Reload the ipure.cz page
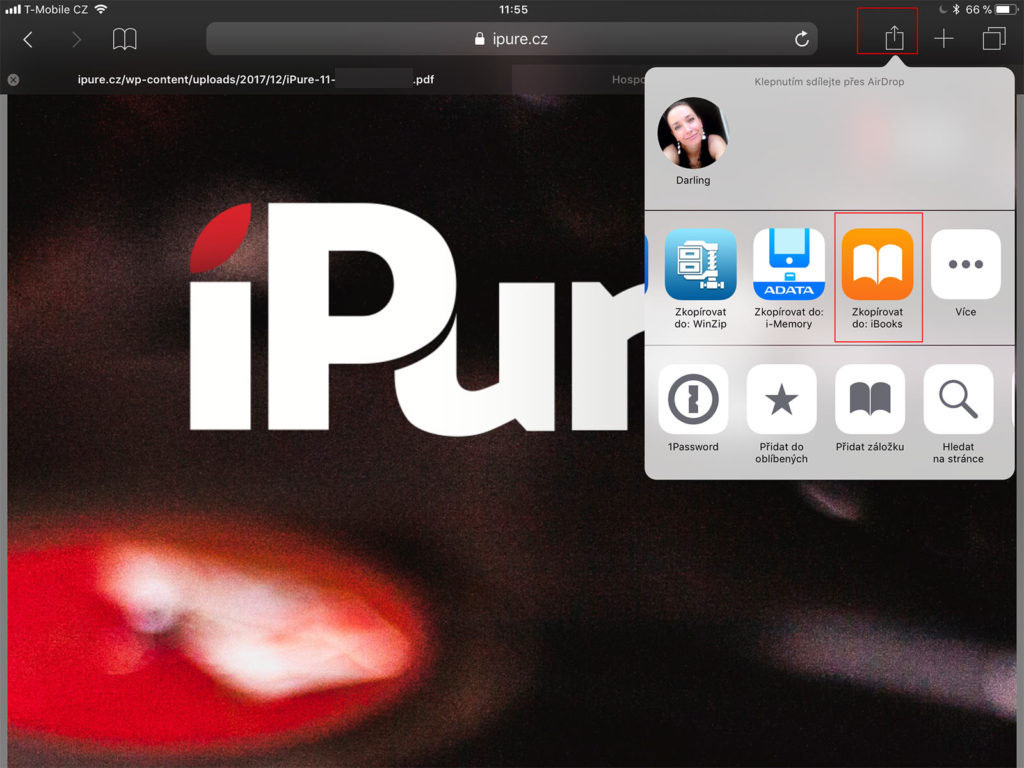This screenshot has width=1024, height=768. [x=802, y=39]
